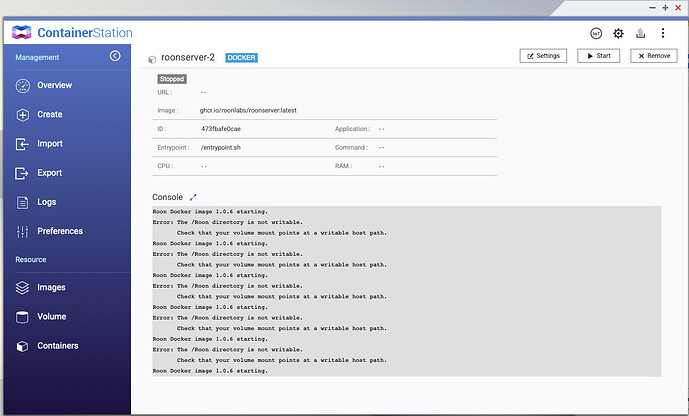The height and width of the screenshot is (416, 689).
Task: Click the download tasks icon in header
Action: pyautogui.click(x=641, y=33)
